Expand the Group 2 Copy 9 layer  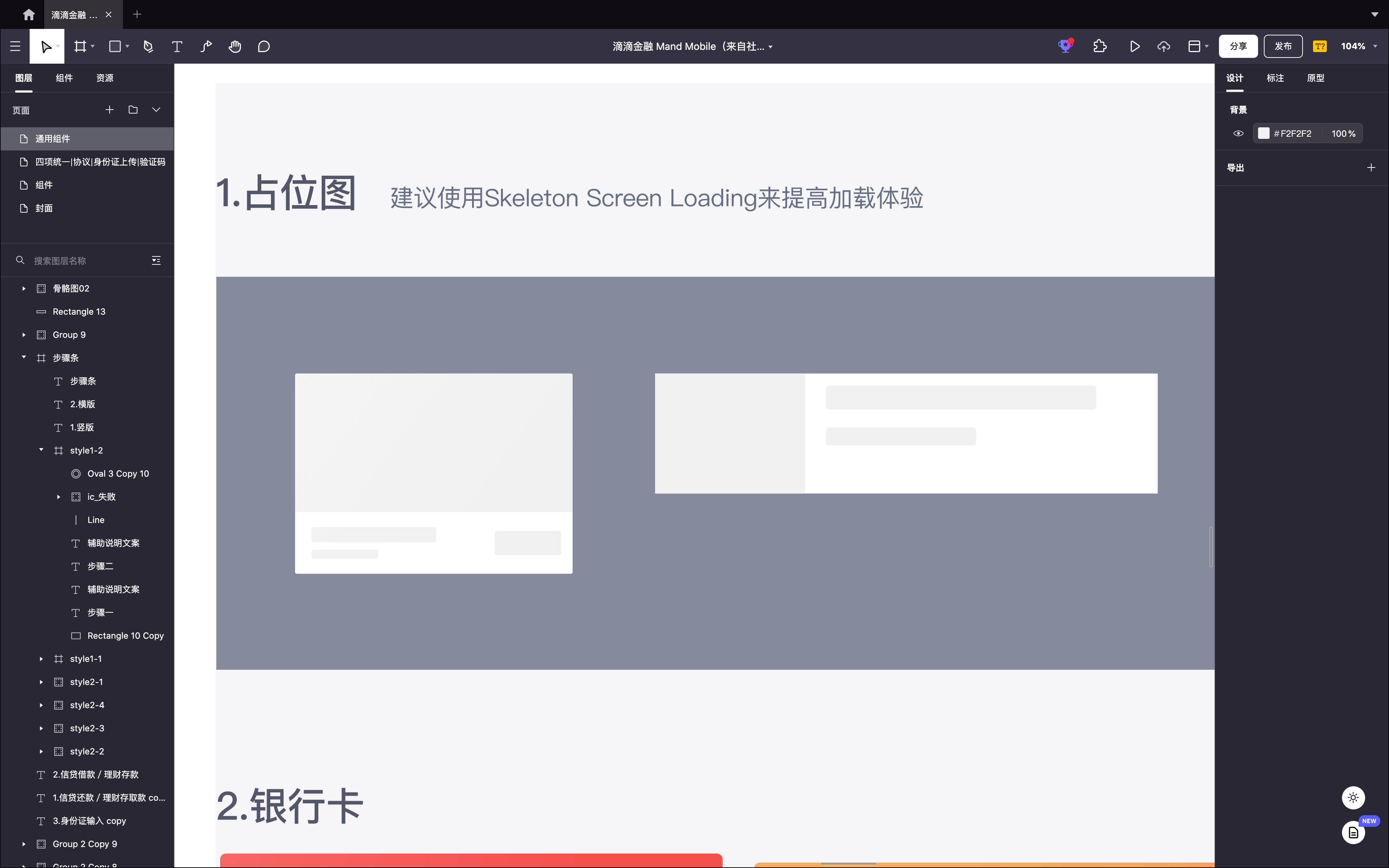coord(24,844)
